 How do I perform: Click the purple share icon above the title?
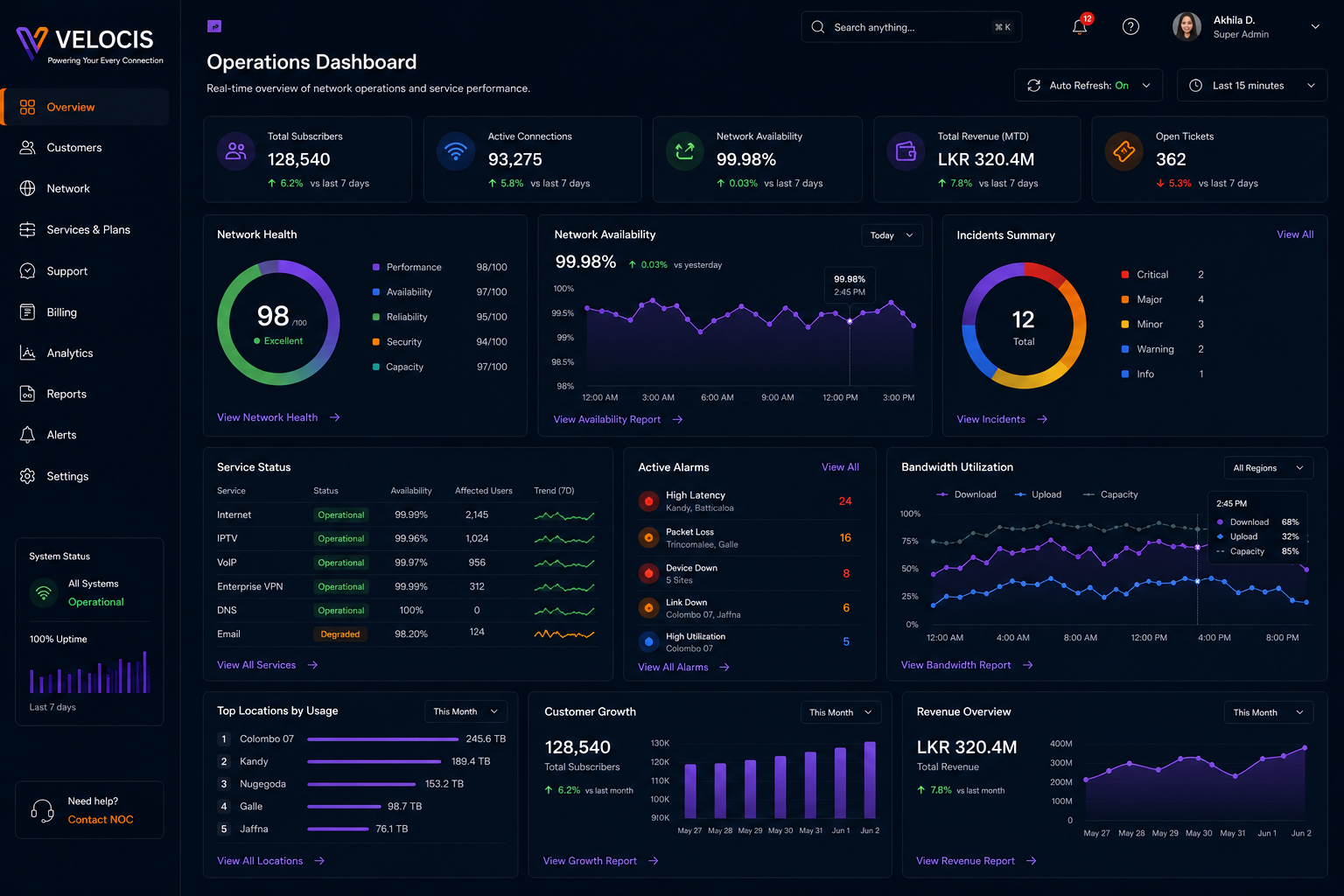(x=214, y=26)
